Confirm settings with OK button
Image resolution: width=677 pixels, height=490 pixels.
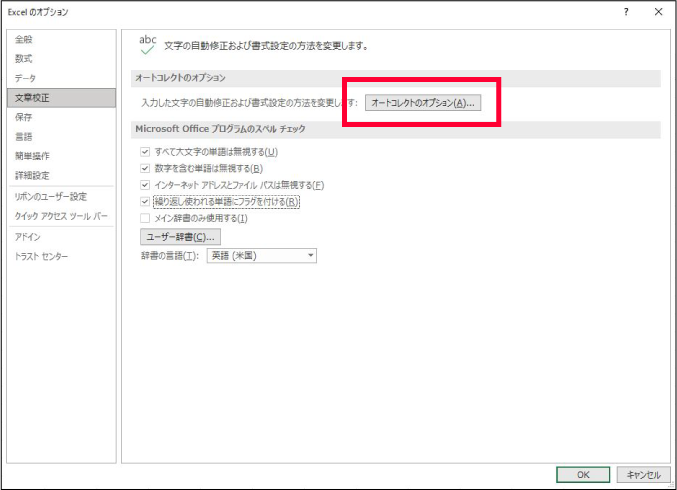tap(583, 474)
